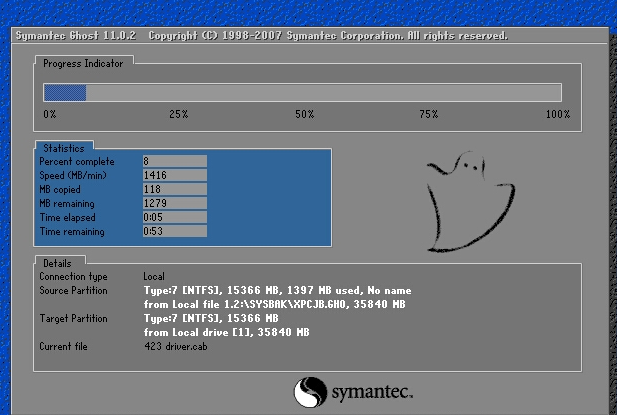Click the ghost mascot drawing

[x=468, y=200]
